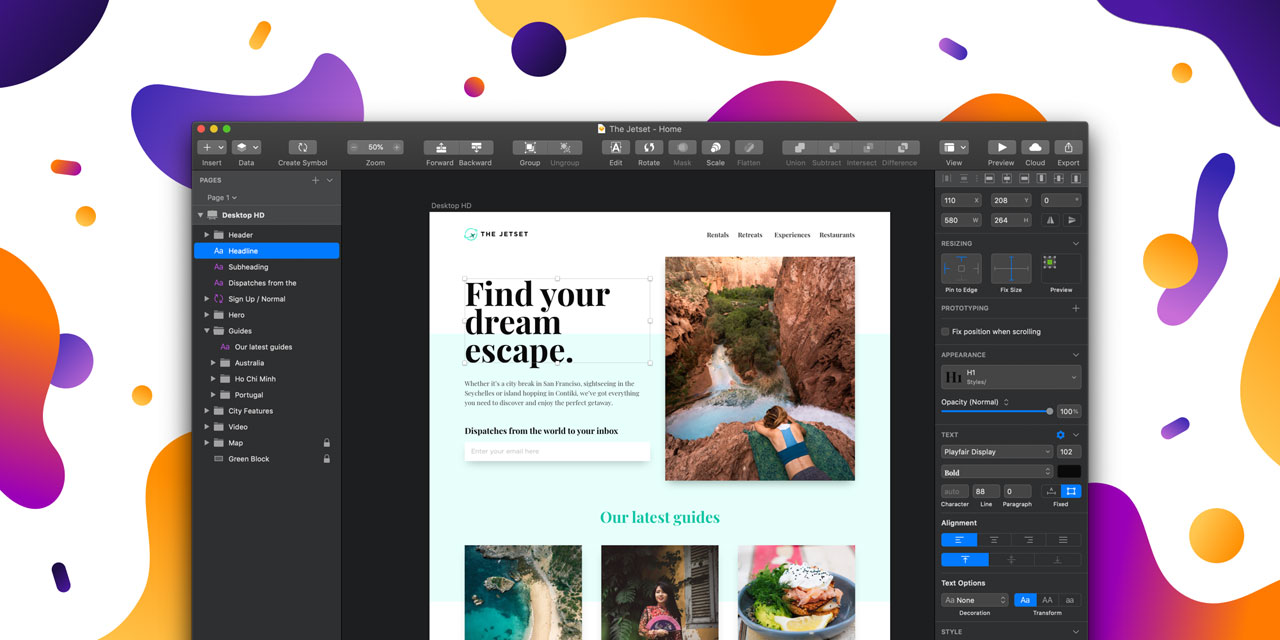The image size is (1280, 640).
Task: Select the Create Symbol tool
Action: point(302,148)
